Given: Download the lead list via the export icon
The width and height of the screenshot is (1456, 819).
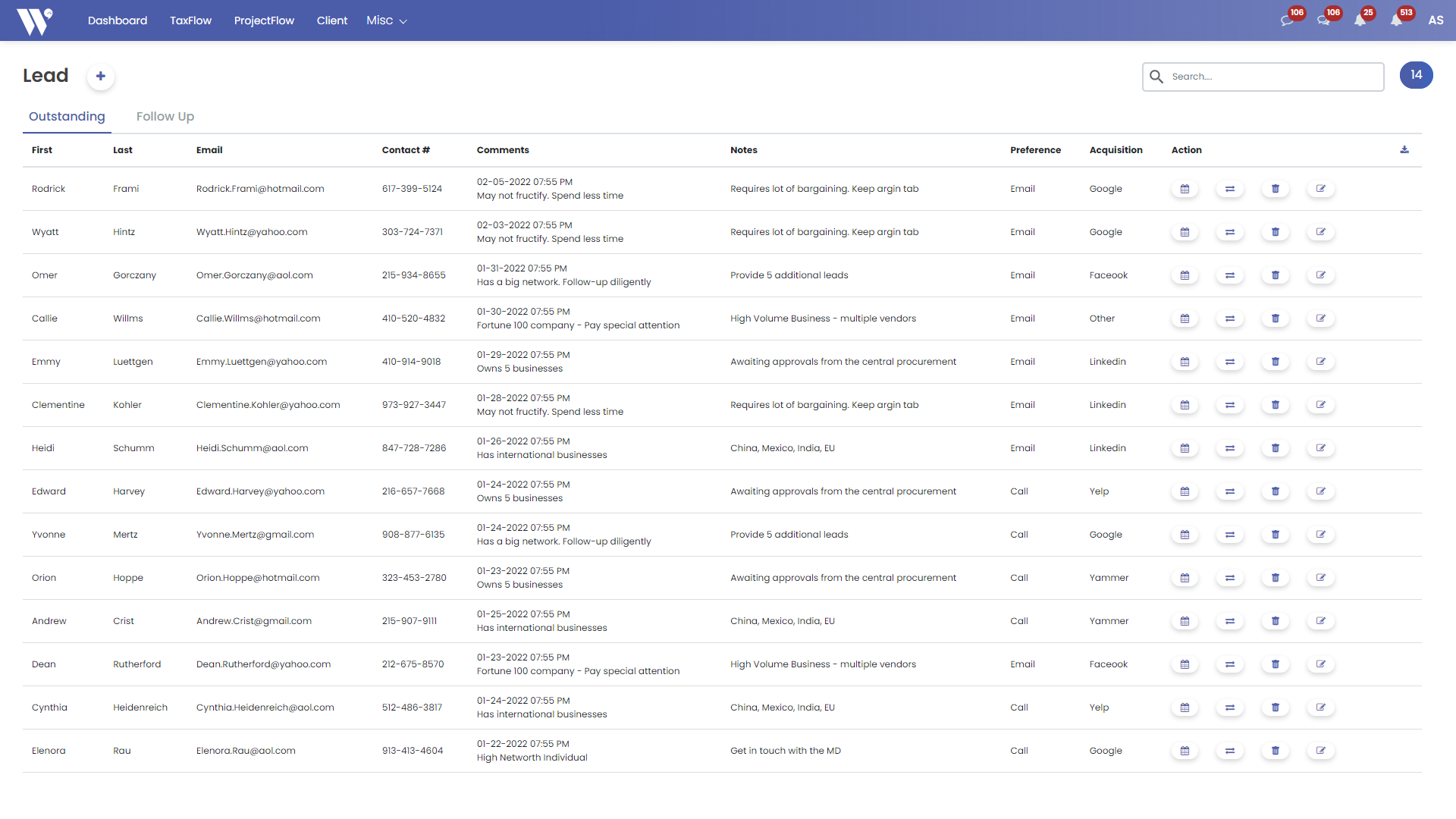Looking at the screenshot, I should coord(1404,150).
